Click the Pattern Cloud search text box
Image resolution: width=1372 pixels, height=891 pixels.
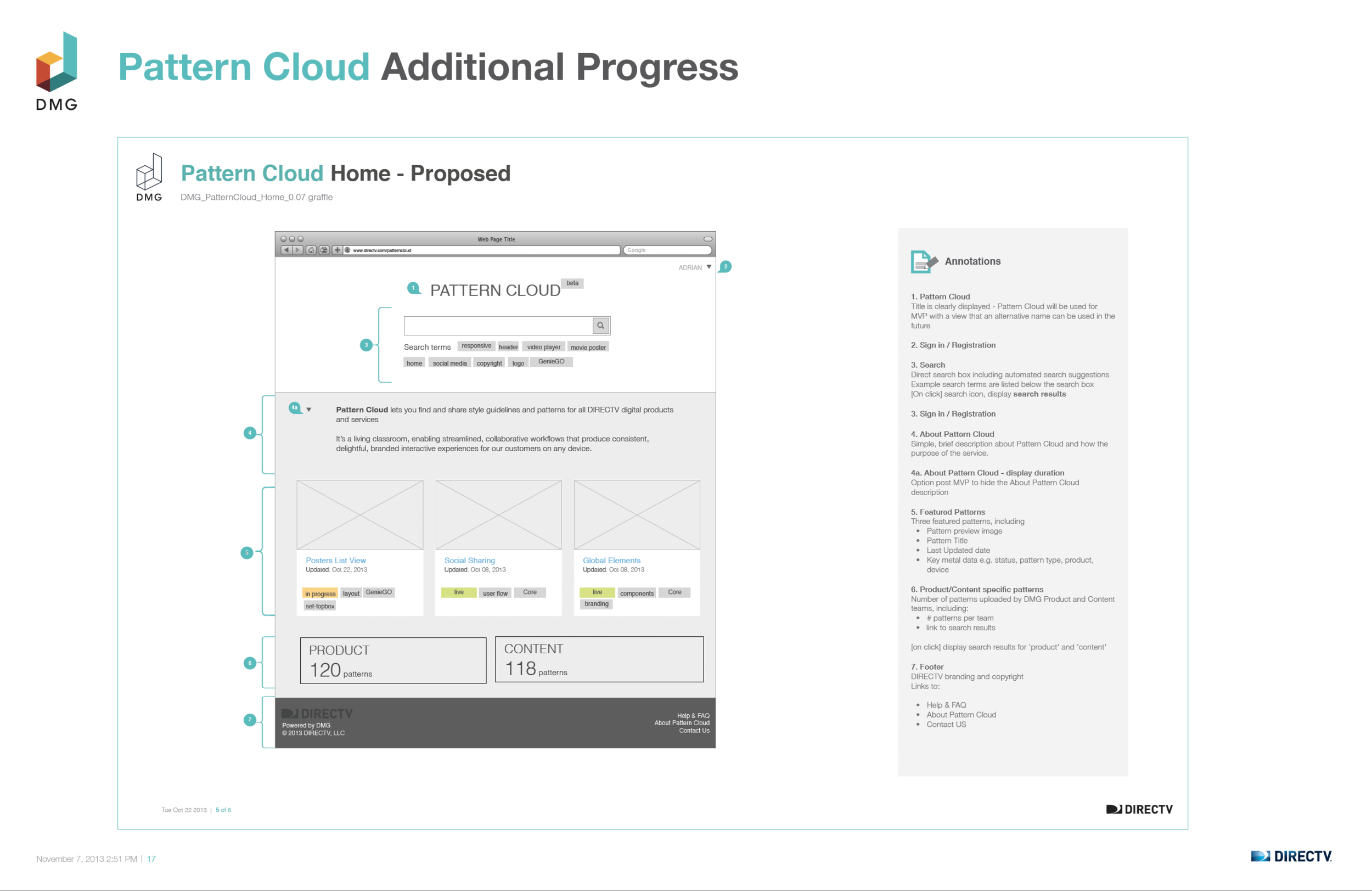[499, 326]
